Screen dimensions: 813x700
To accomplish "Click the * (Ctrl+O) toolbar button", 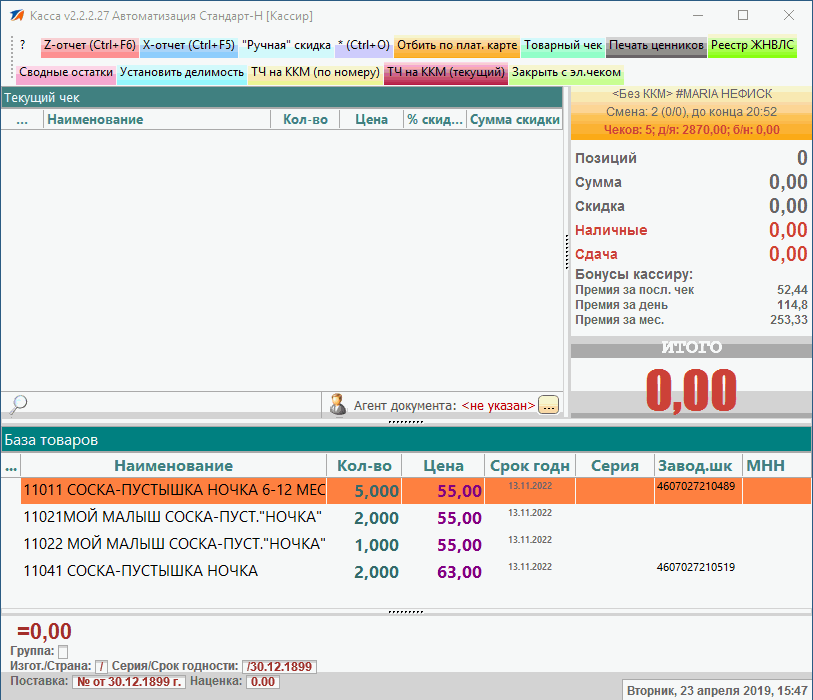I will pyautogui.click(x=364, y=46).
